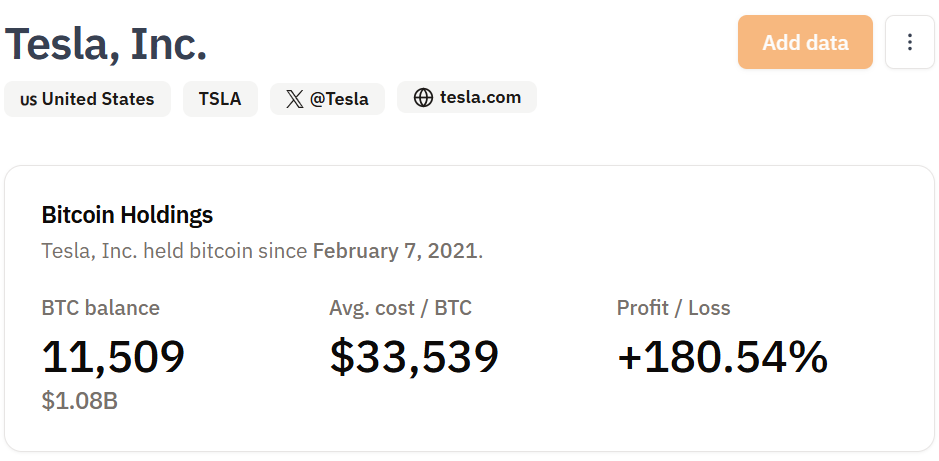The image size is (939, 461).
Task: Open the vertical three-dot options menu
Action: (x=909, y=42)
